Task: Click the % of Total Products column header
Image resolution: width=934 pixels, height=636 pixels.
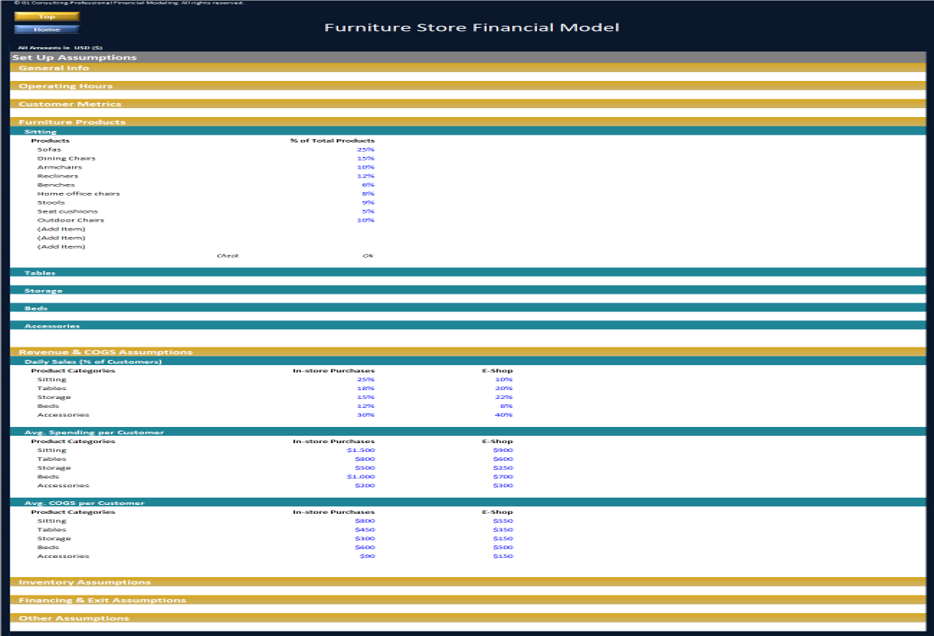Action: coord(332,141)
